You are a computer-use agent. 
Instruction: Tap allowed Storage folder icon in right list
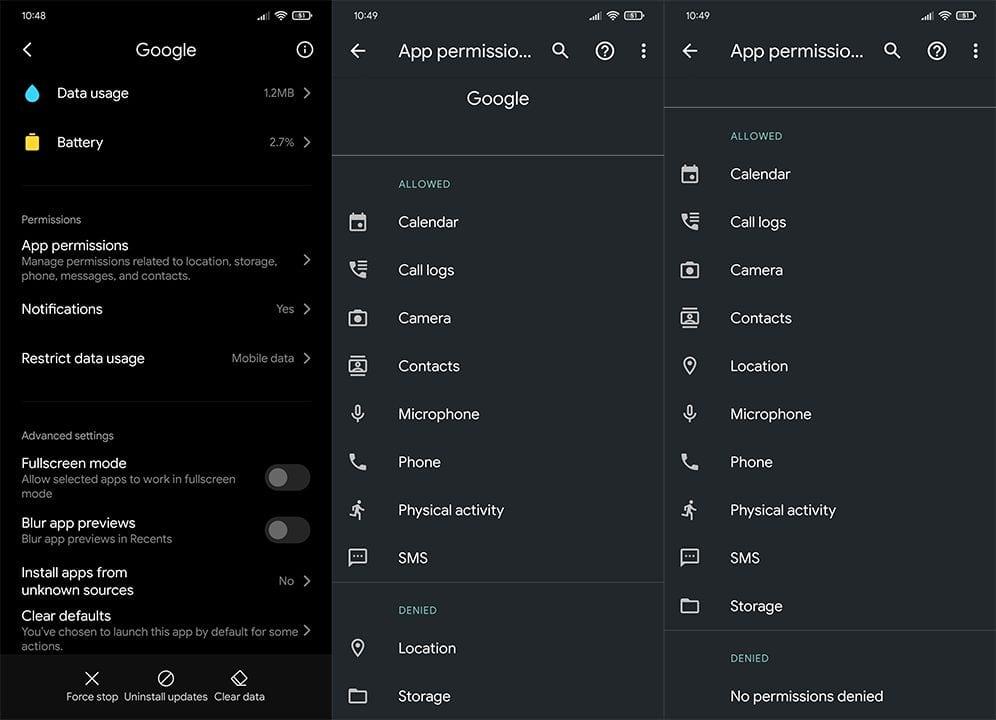tap(690, 606)
